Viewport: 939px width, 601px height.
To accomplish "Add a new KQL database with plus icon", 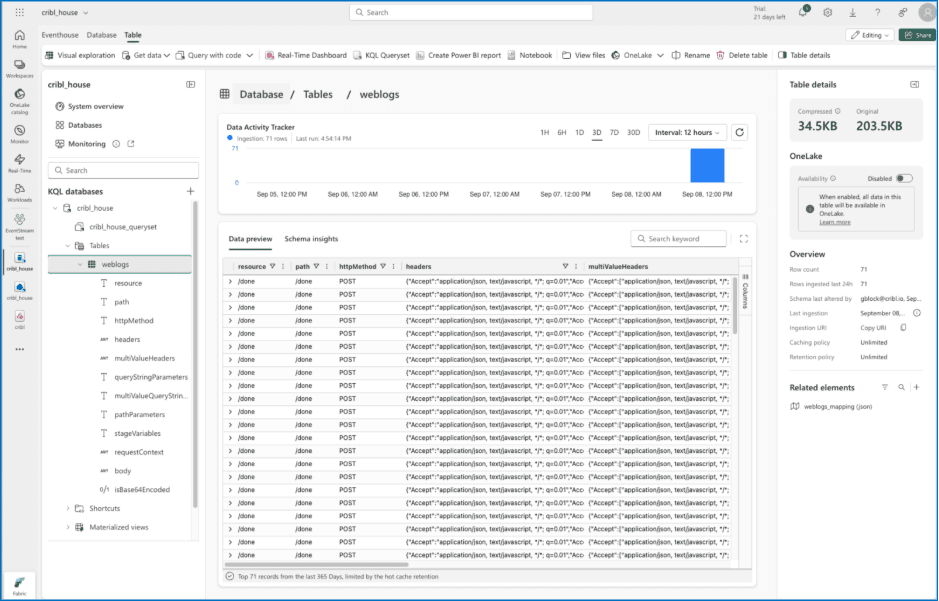I will coord(190,191).
